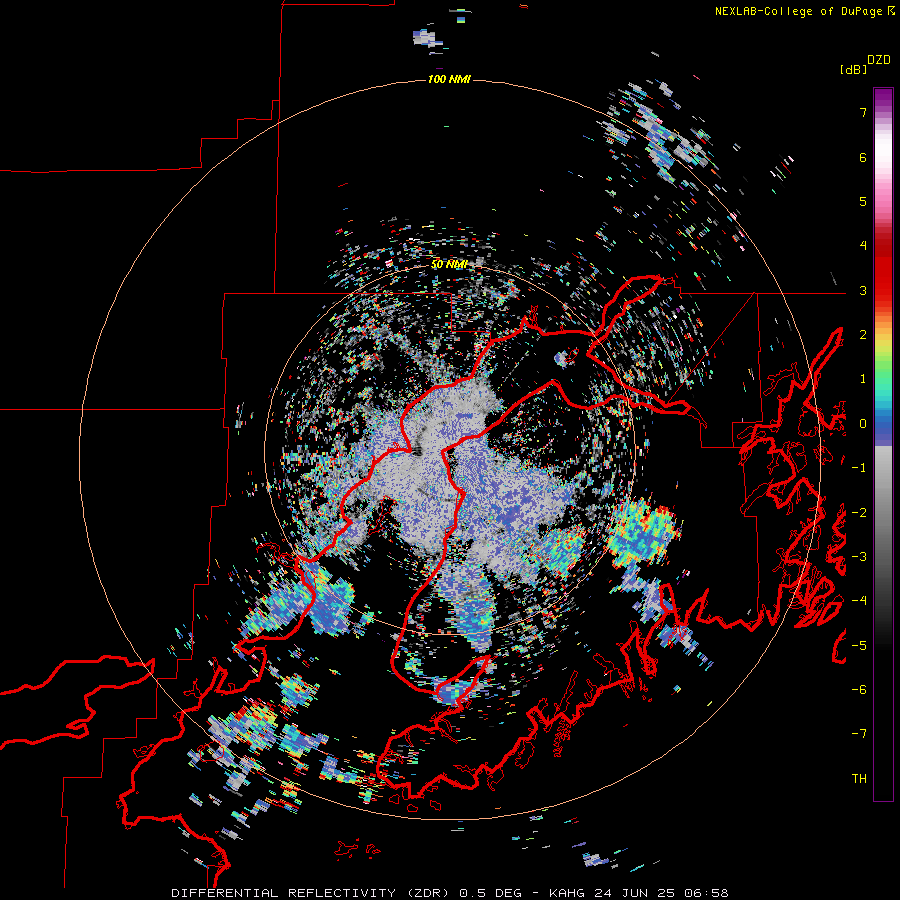
Task: Click the -3 tick label on the scale
Action: pyautogui.click(x=859, y=556)
